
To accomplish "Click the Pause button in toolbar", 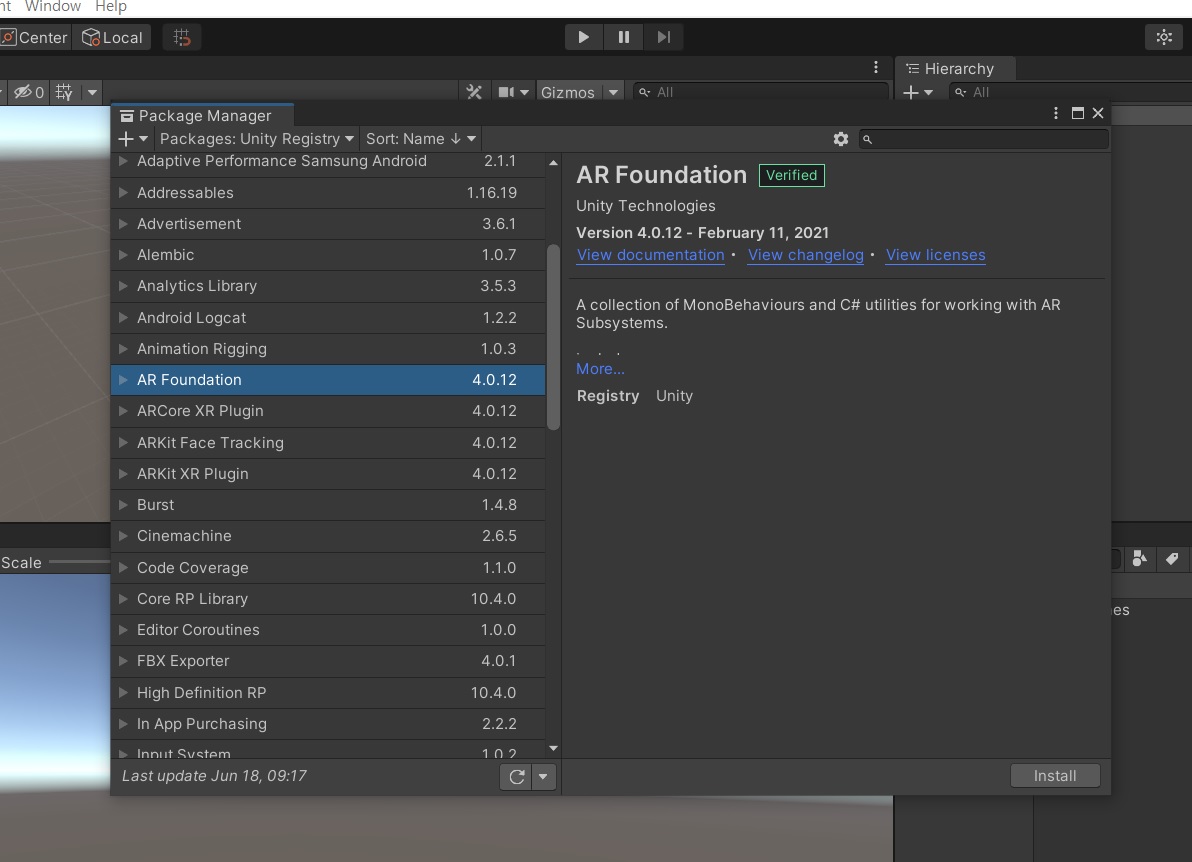I will tap(623, 37).
